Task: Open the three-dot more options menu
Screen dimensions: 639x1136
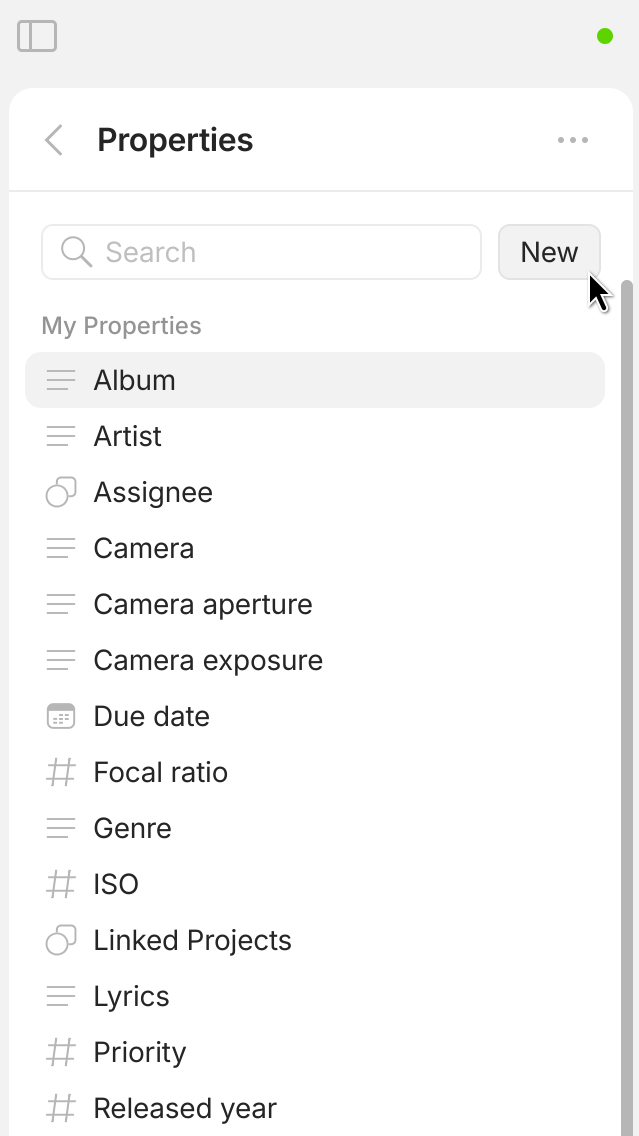Action: [x=573, y=140]
